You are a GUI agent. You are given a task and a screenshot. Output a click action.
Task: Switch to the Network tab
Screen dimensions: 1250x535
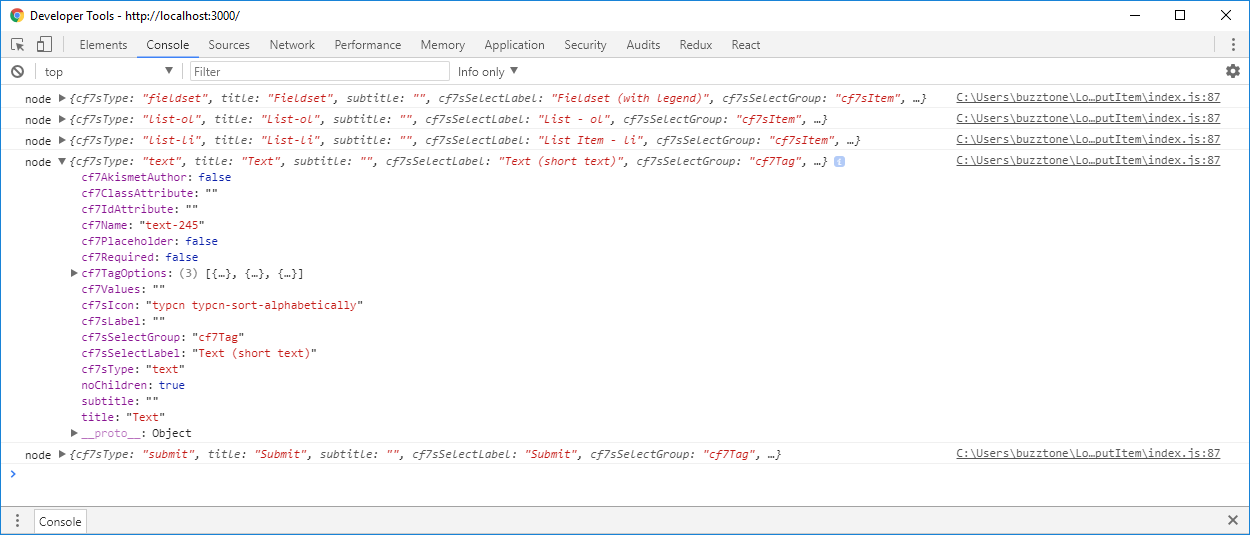coord(292,45)
